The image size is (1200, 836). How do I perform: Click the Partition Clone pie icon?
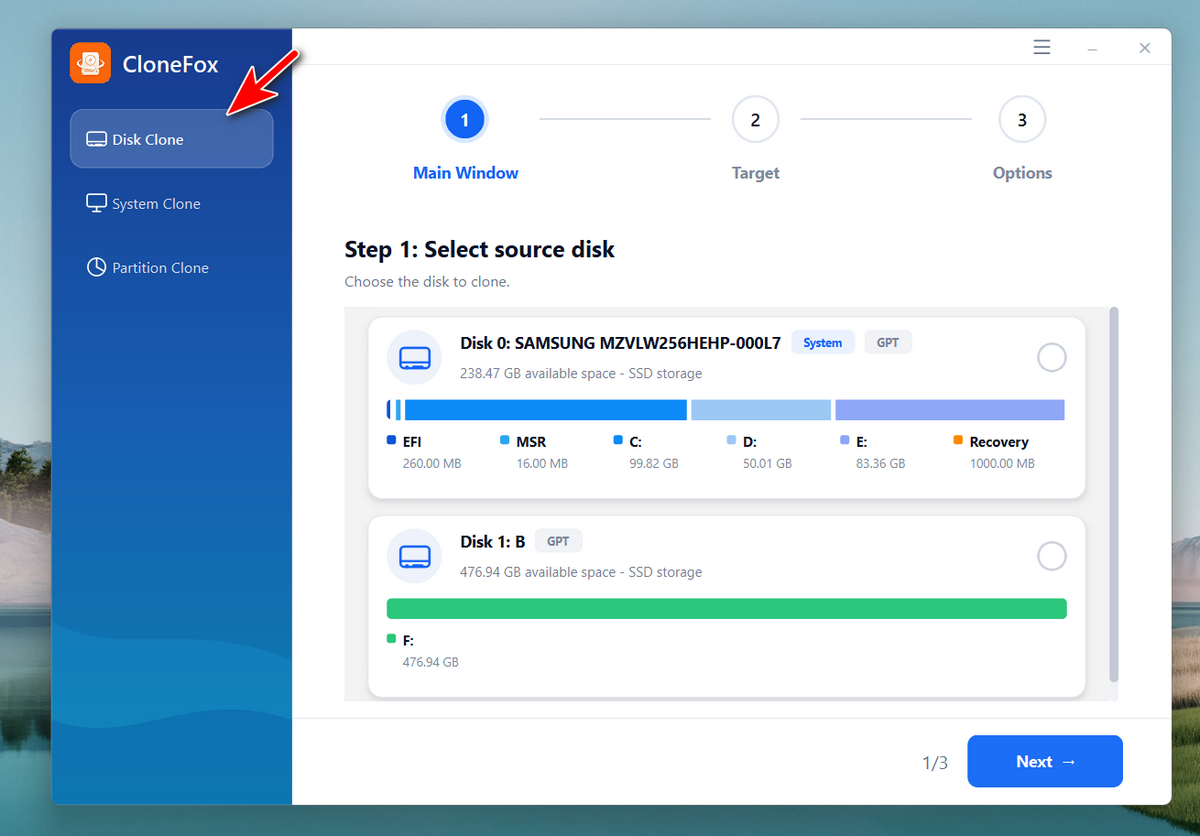(x=97, y=267)
